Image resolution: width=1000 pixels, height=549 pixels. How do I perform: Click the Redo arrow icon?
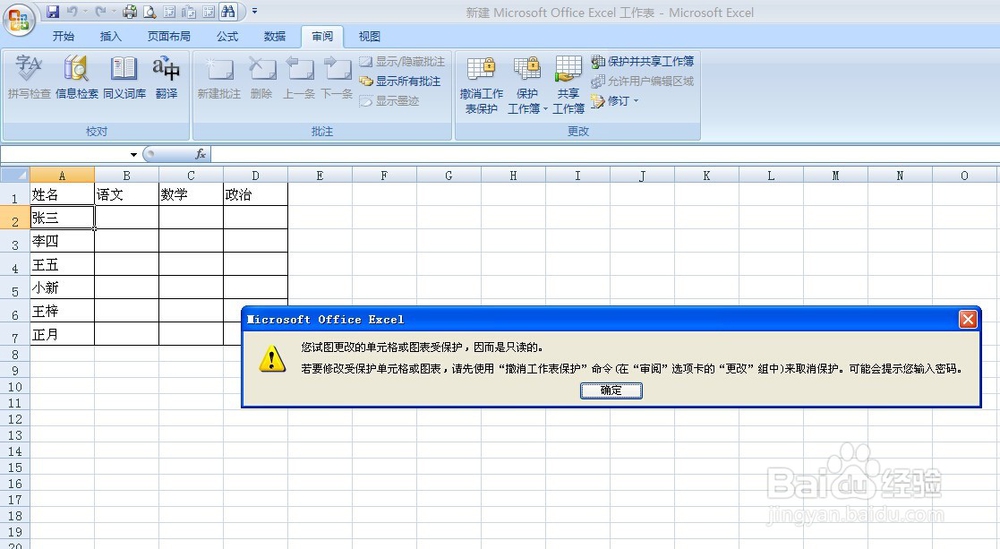(101, 11)
